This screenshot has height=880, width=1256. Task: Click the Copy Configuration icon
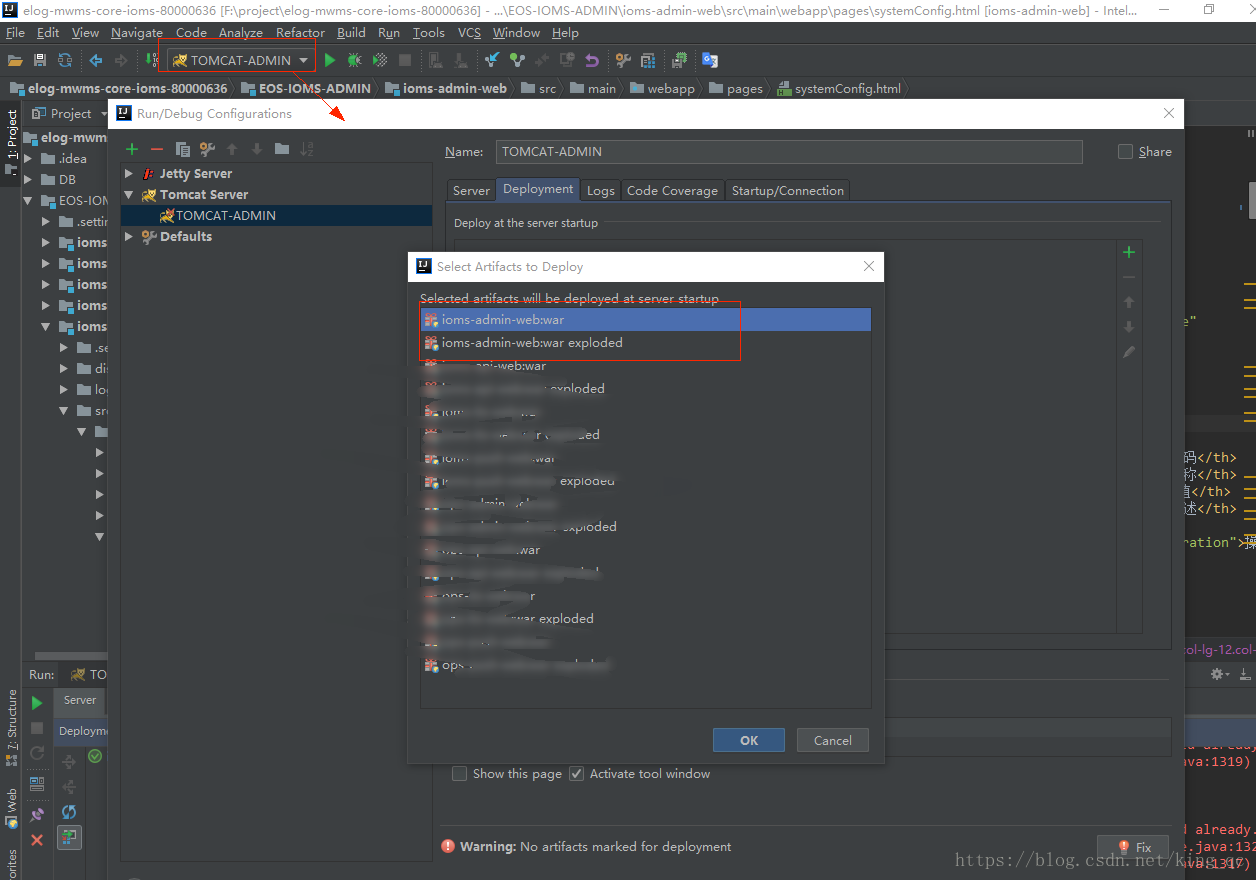pos(182,149)
